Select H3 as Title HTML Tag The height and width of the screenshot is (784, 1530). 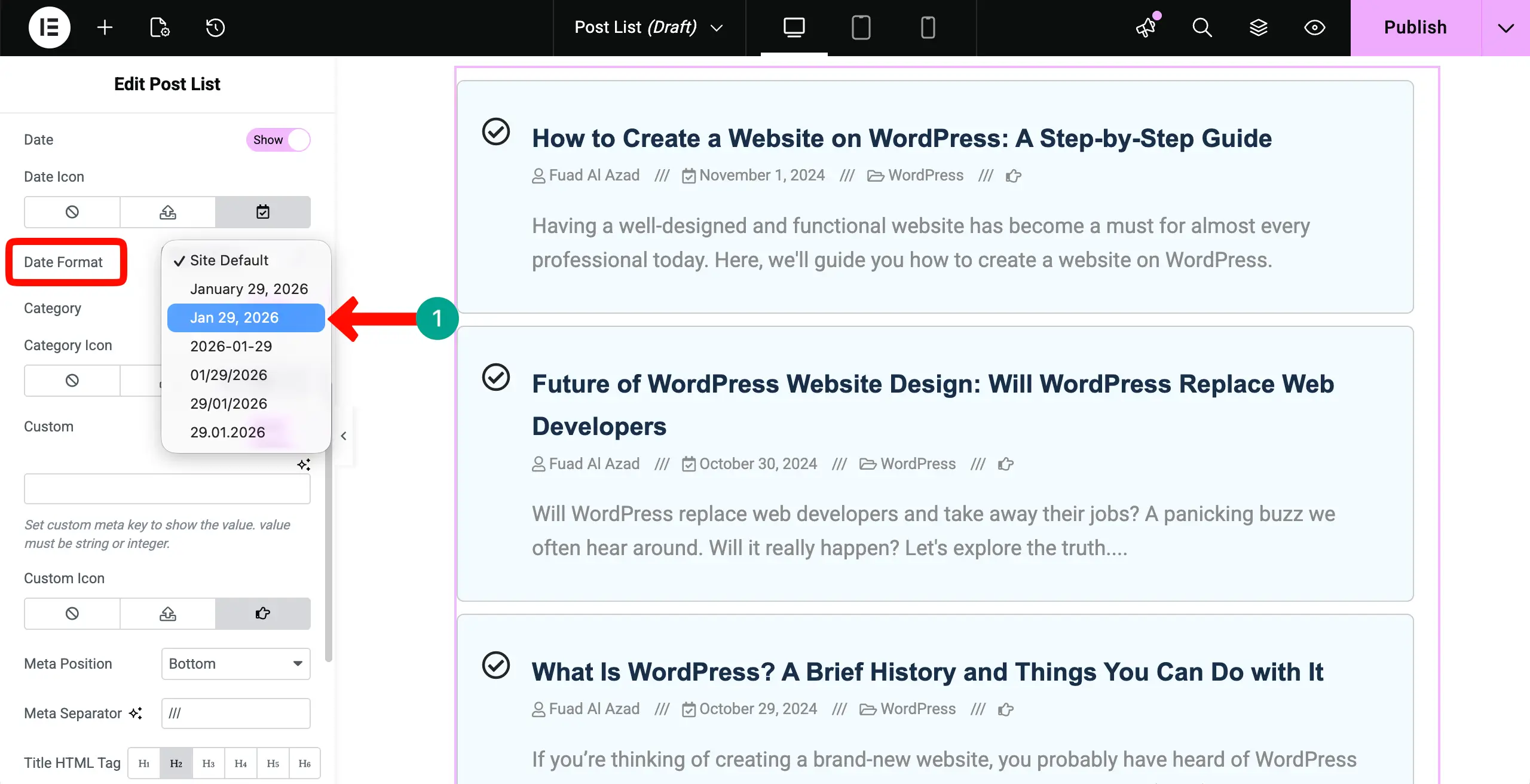(x=208, y=763)
